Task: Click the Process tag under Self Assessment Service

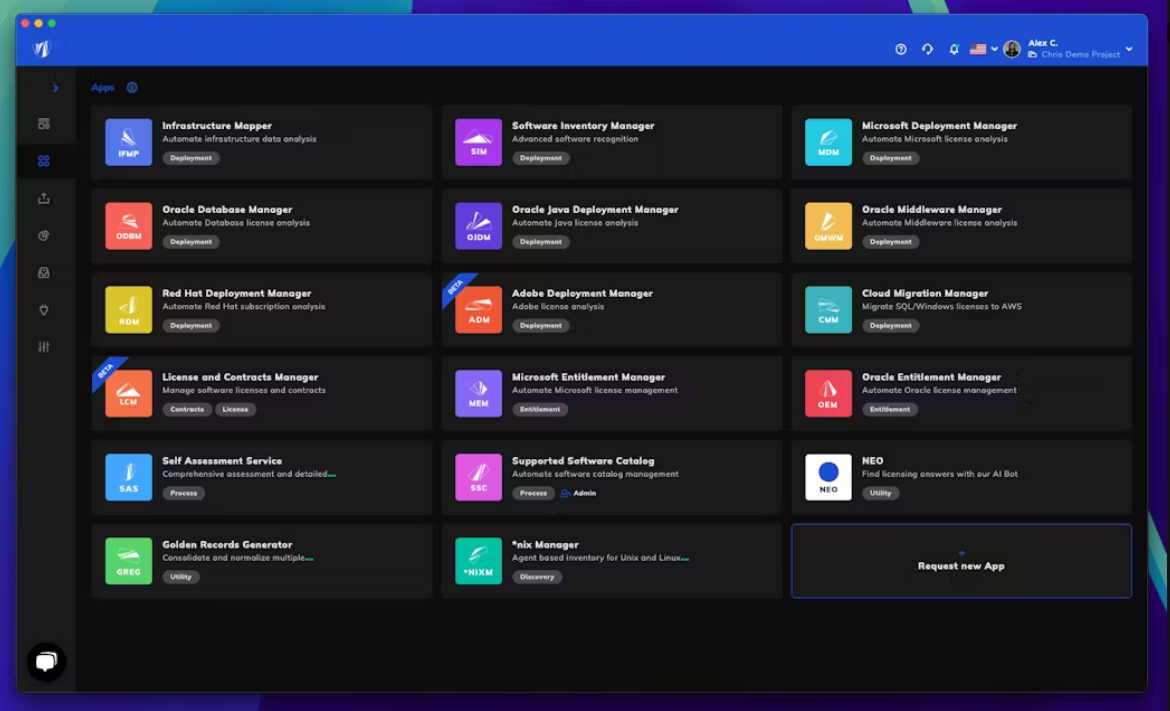Action: pyautogui.click(x=184, y=493)
